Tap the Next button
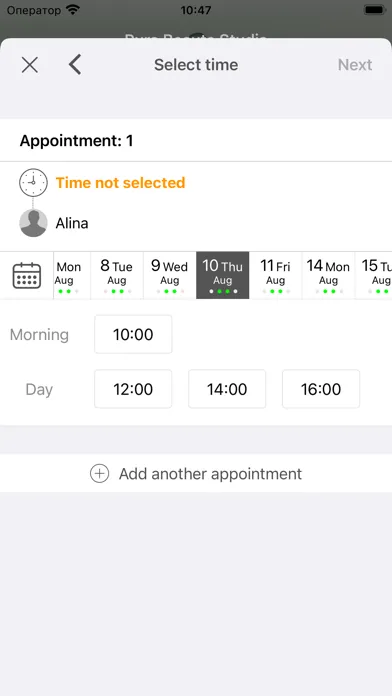The height and width of the screenshot is (696, 392). 355,65
